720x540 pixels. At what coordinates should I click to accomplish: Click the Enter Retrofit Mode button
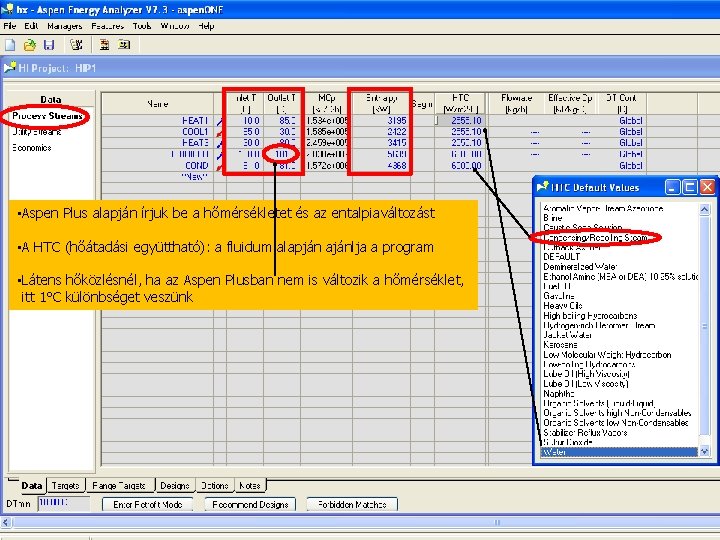coord(147,504)
